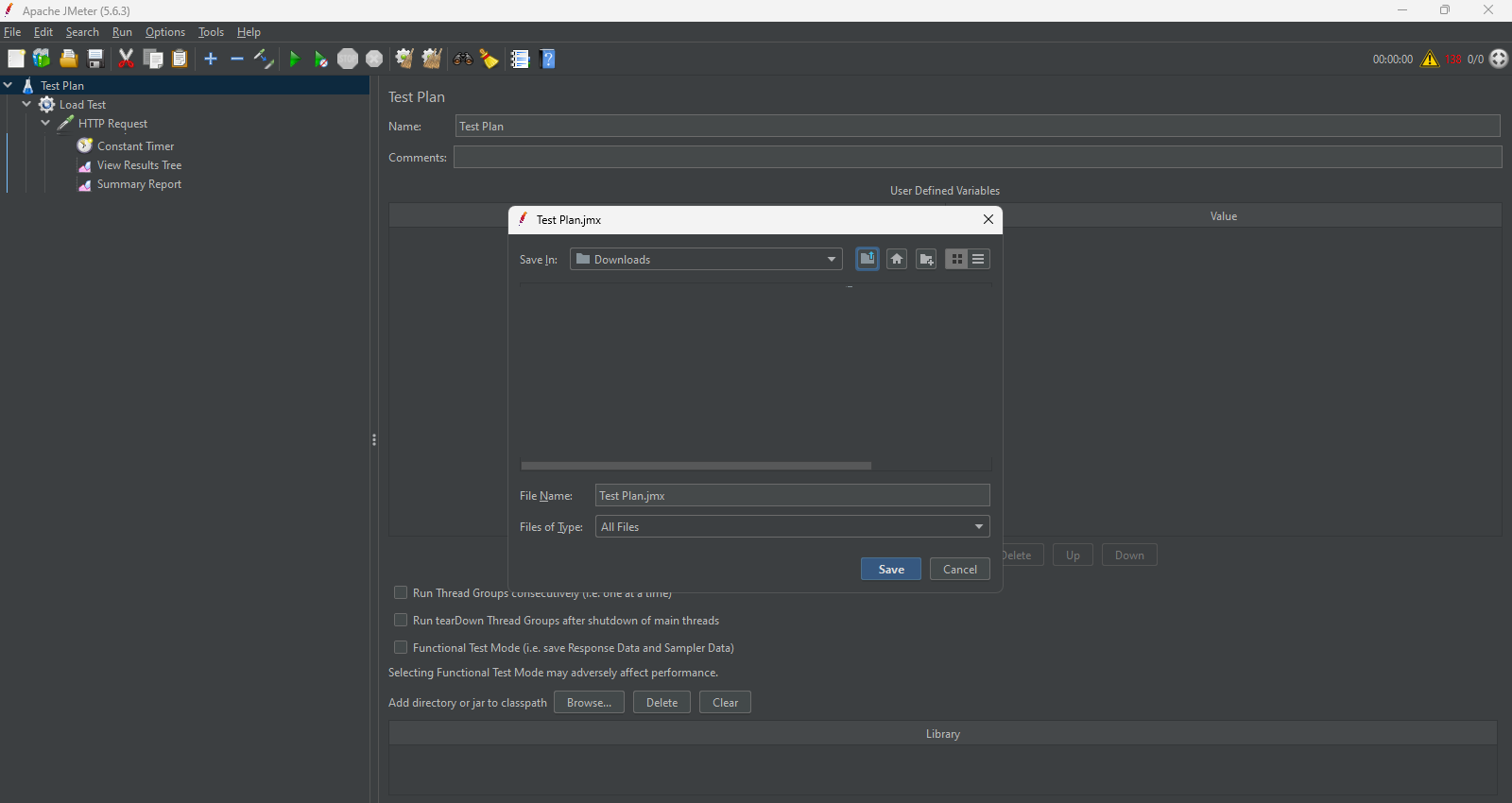Screen dimensions: 1512x803
Task: Open Search with the binoculars icon
Action: coord(462,59)
